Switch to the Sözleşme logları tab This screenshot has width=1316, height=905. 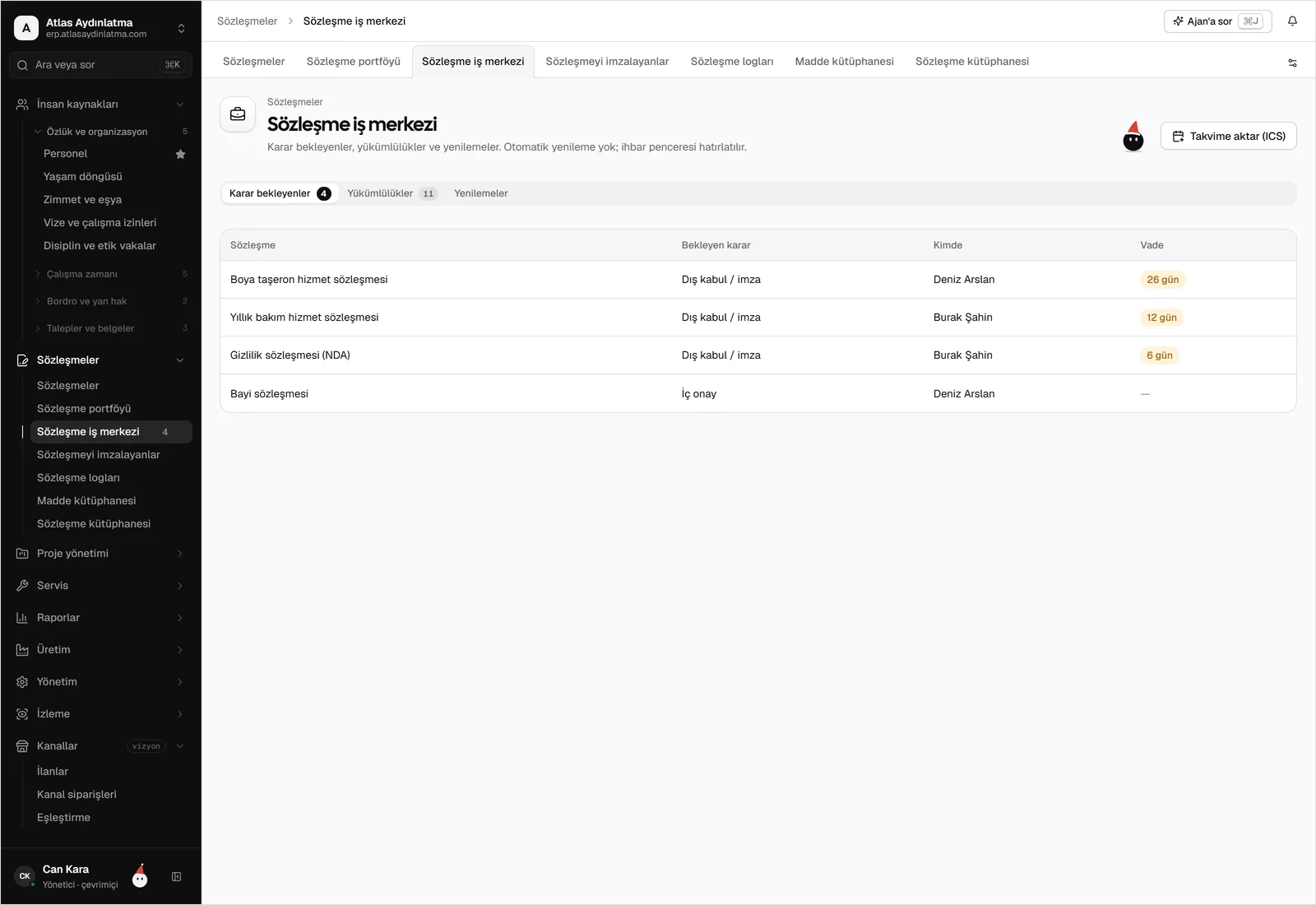tap(732, 62)
